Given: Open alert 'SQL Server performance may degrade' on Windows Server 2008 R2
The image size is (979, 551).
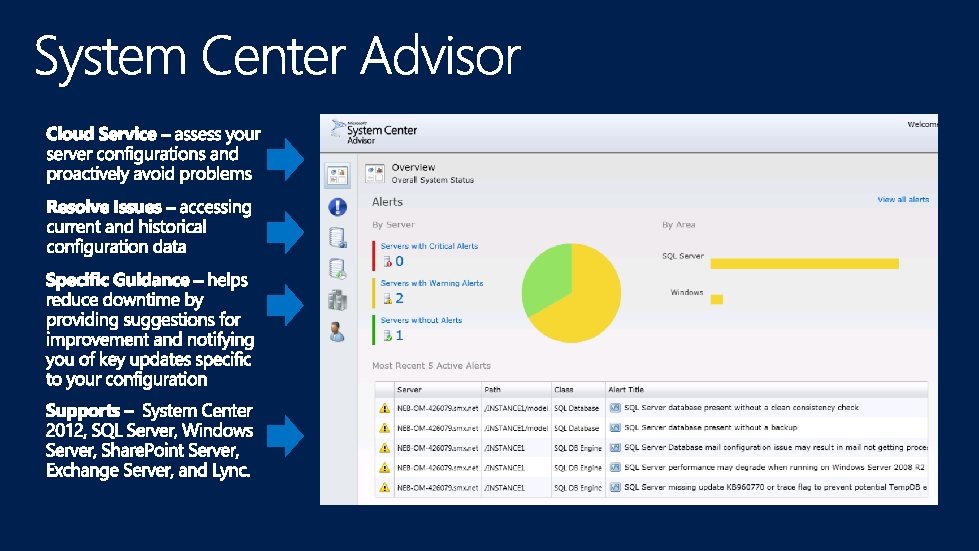Looking at the screenshot, I should click(x=774, y=467).
